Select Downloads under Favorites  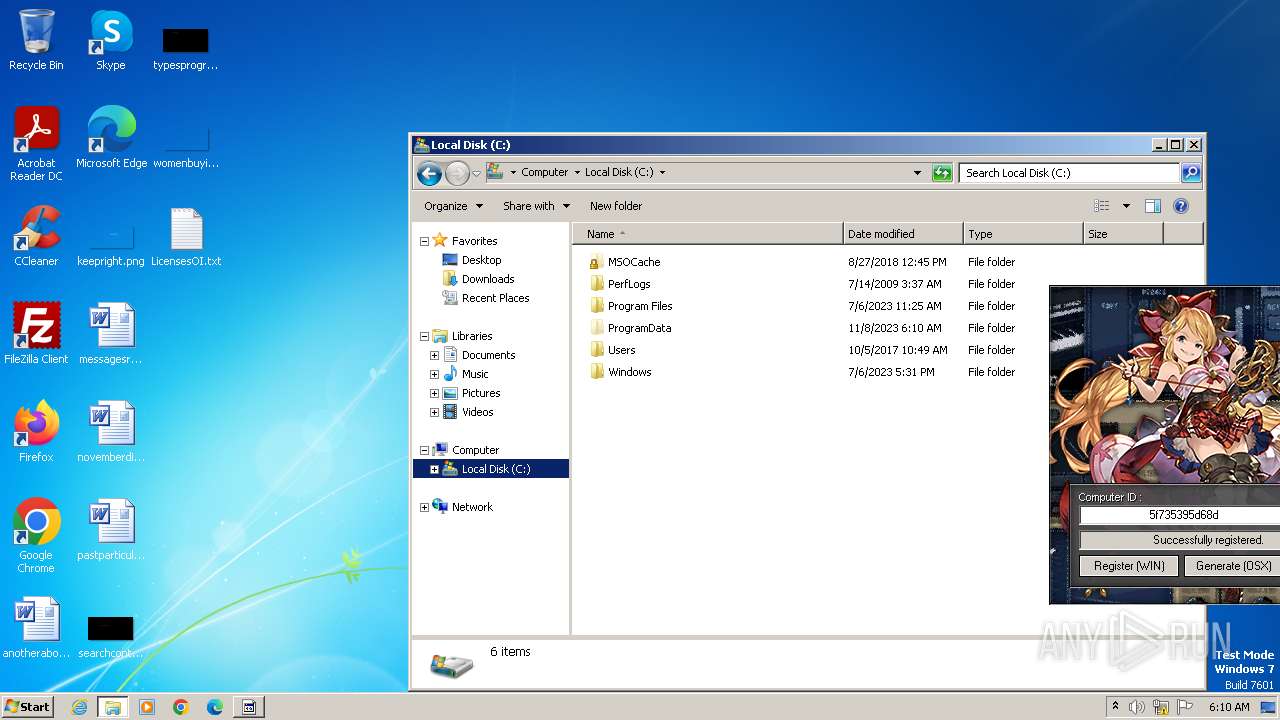pyautogui.click(x=488, y=279)
